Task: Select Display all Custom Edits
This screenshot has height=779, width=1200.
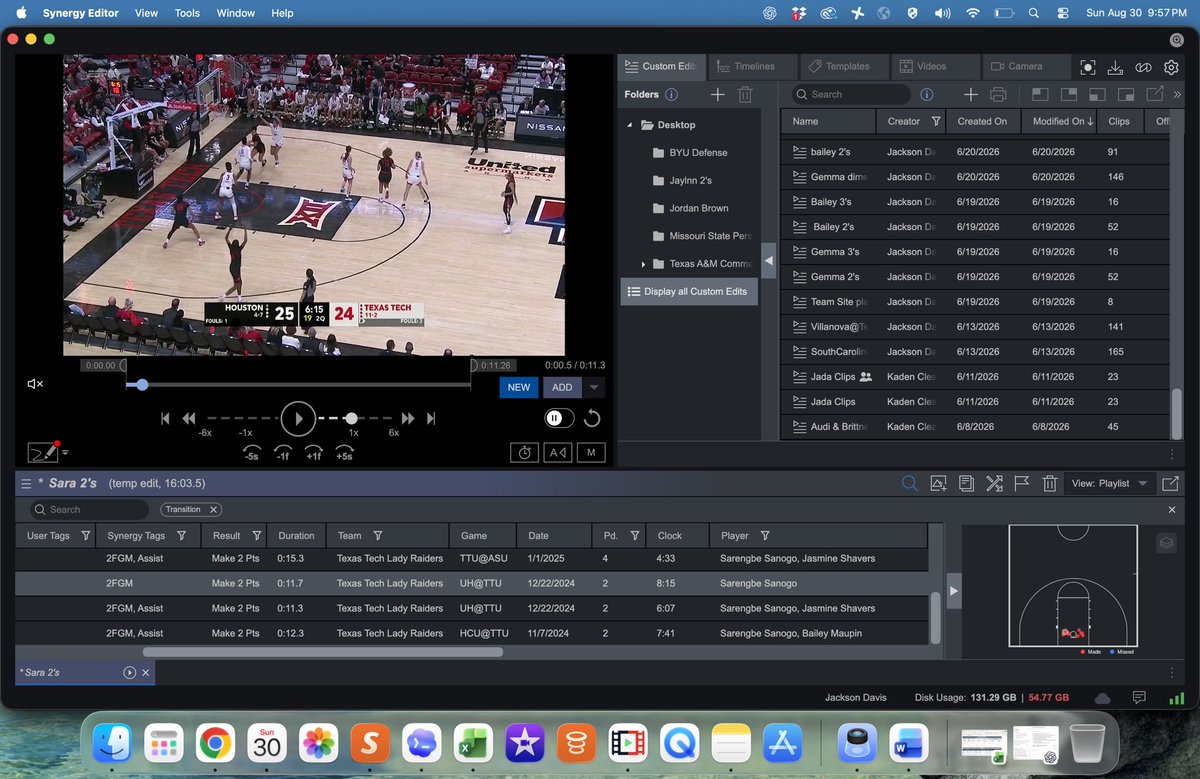Action: point(688,292)
